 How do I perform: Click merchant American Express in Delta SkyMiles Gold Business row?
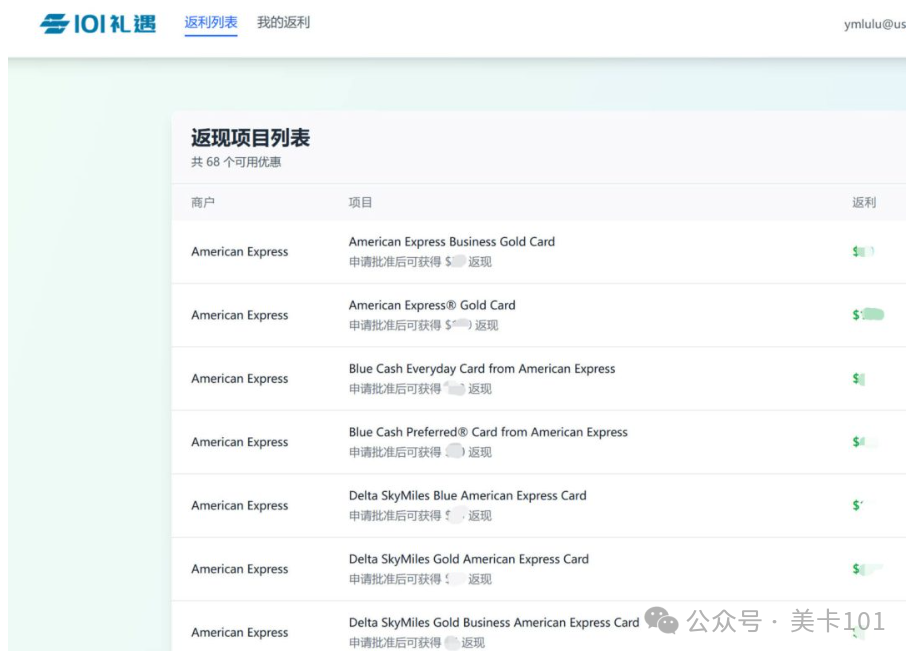tap(239, 633)
